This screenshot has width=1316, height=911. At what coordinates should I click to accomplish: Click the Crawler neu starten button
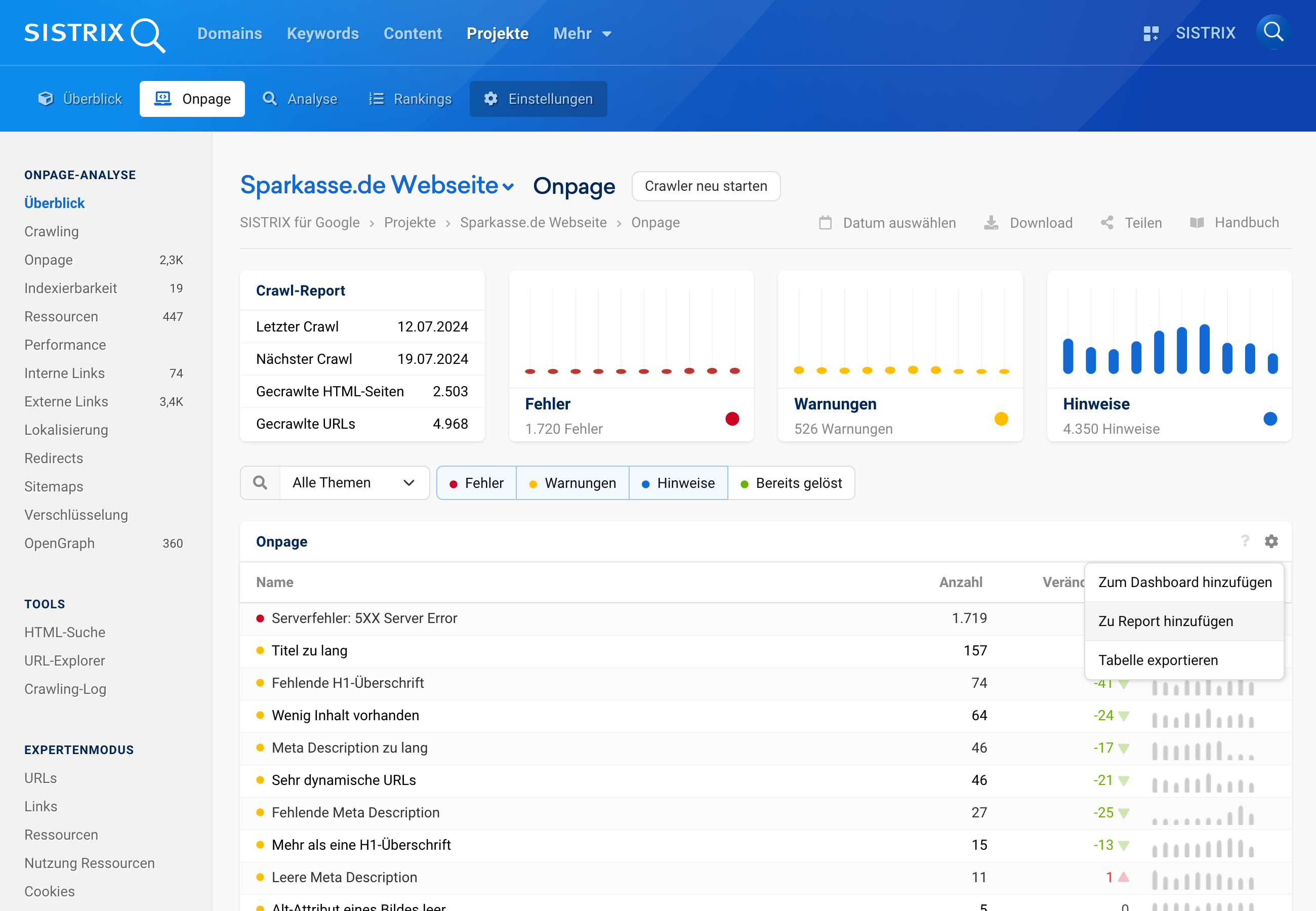point(706,186)
